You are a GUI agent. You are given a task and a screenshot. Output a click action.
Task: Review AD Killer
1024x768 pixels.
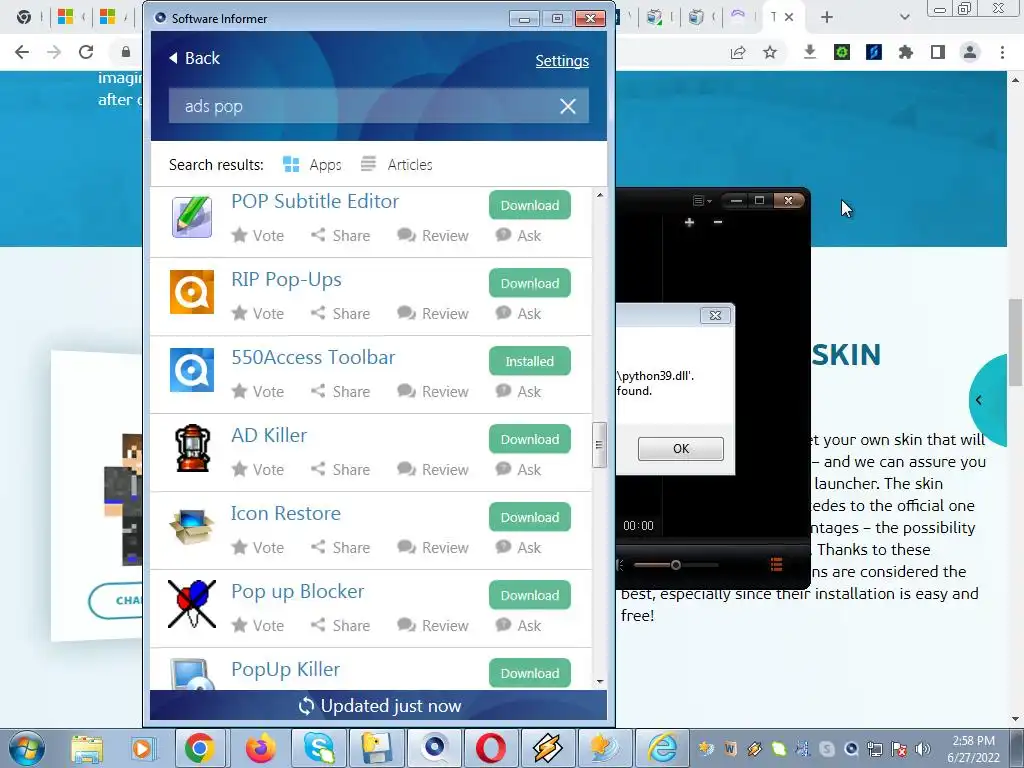tap(433, 470)
